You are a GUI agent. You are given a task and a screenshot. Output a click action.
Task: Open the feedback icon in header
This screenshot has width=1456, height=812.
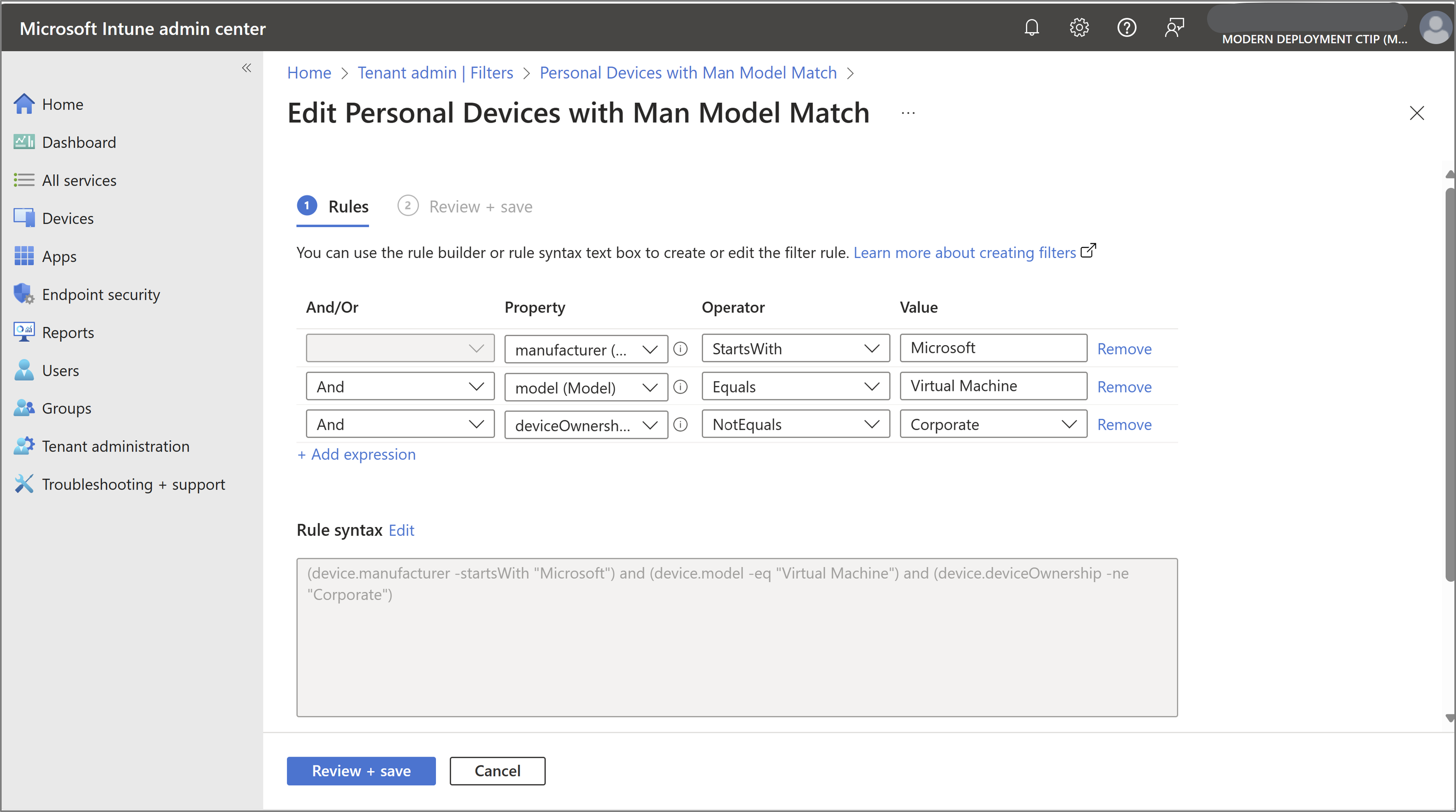(1174, 28)
